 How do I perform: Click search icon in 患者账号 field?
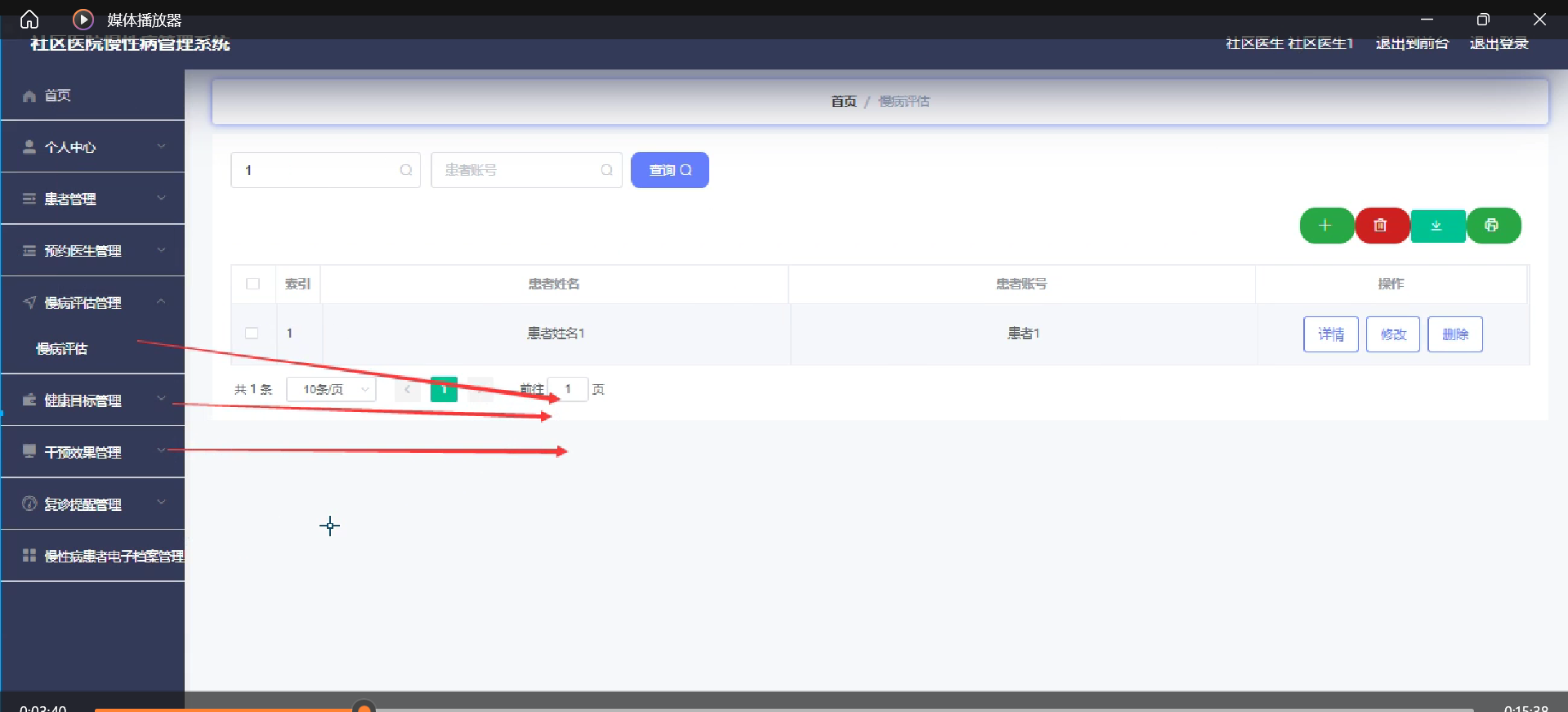click(606, 170)
